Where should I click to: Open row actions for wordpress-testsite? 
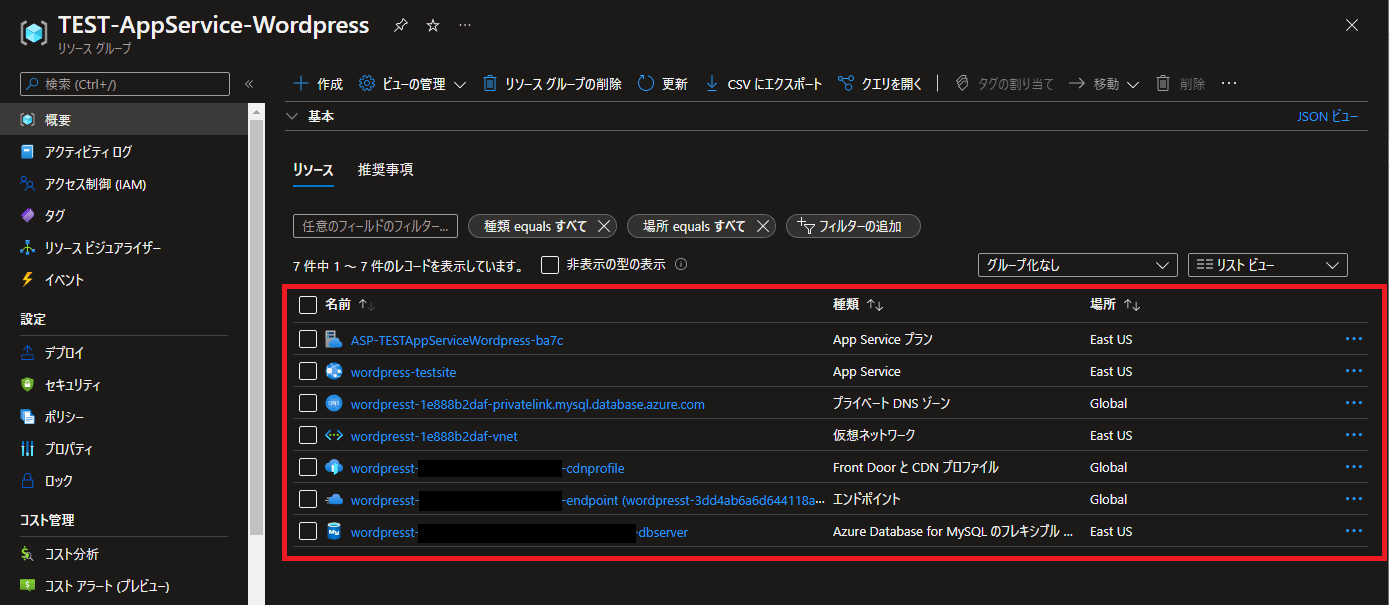coord(1354,372)
